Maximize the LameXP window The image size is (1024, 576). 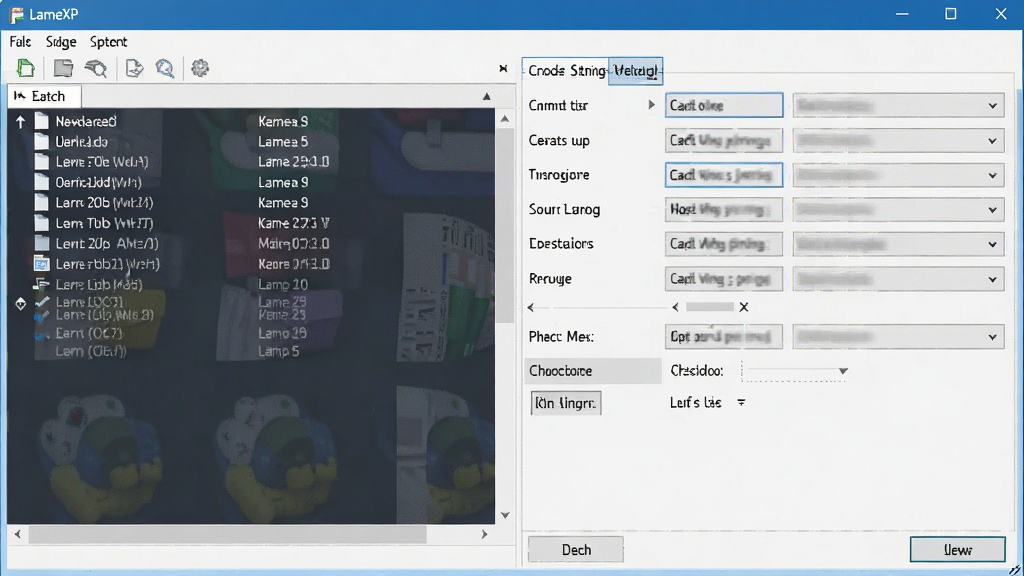coord(951,14)
